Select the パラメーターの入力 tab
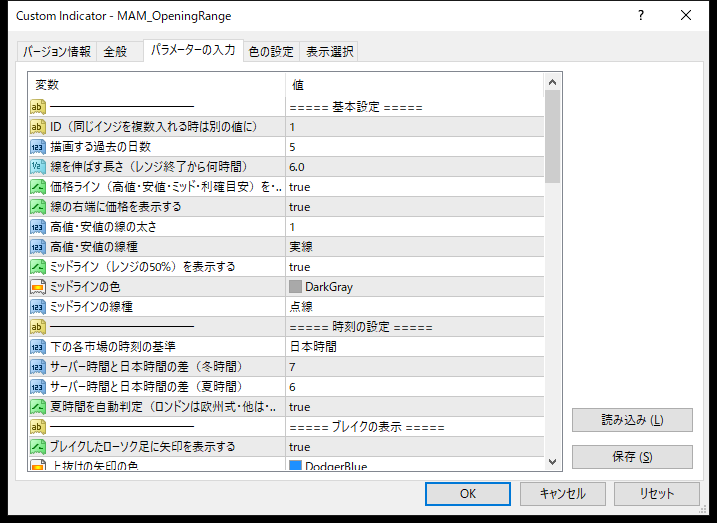This screenshot has width=717, height=523. click(x=193, y=50)
